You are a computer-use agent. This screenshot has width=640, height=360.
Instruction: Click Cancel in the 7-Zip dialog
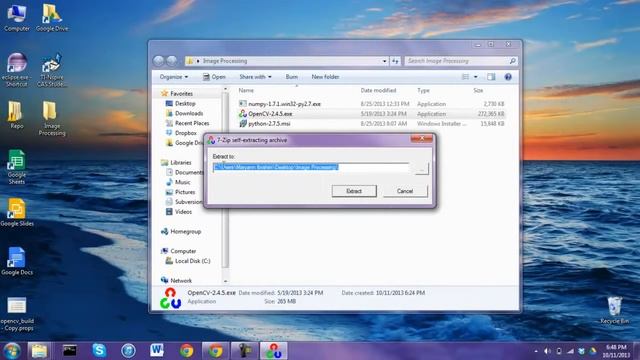click(x=405, y=191)
